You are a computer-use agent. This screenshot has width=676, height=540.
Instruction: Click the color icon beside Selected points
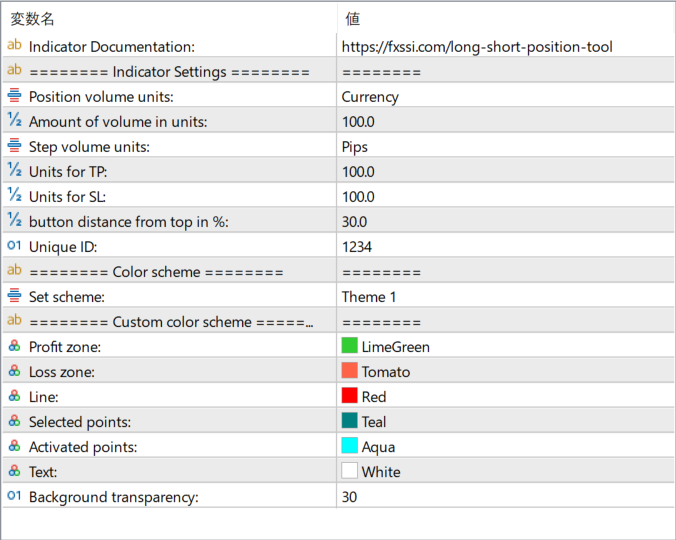14,421
